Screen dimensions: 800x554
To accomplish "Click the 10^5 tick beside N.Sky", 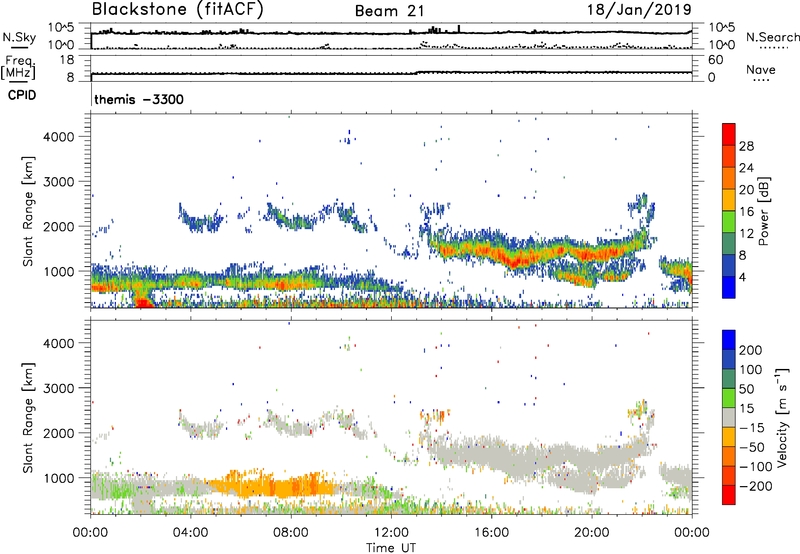I will pyautogui.click(x=61, y=27).
